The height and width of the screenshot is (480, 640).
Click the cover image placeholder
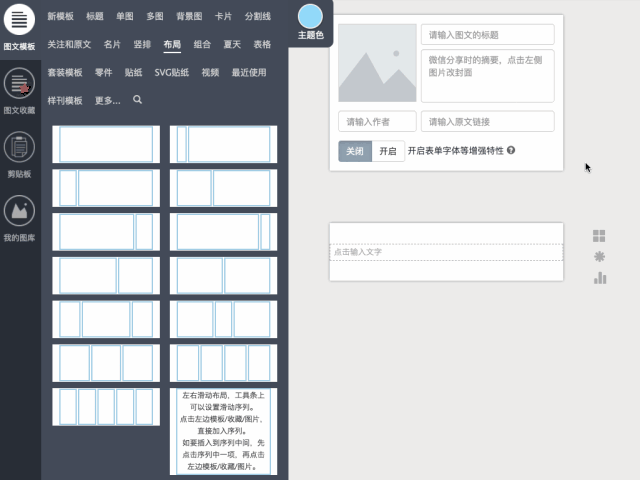[x=377, y=63]
